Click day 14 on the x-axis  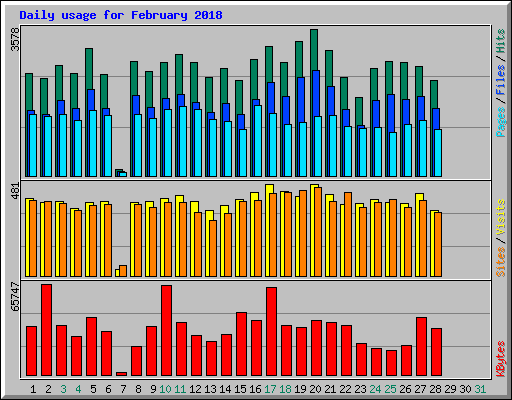click(x=225, y=389)
